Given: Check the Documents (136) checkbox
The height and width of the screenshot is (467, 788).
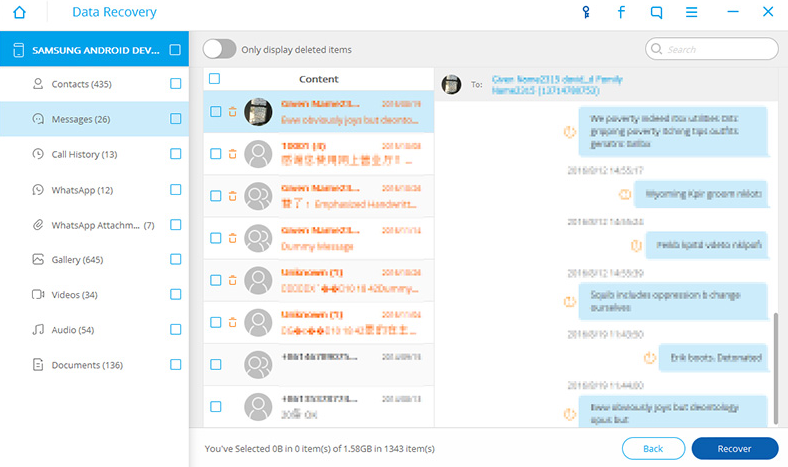Looking at the screenshot, I should coord(175,364).
